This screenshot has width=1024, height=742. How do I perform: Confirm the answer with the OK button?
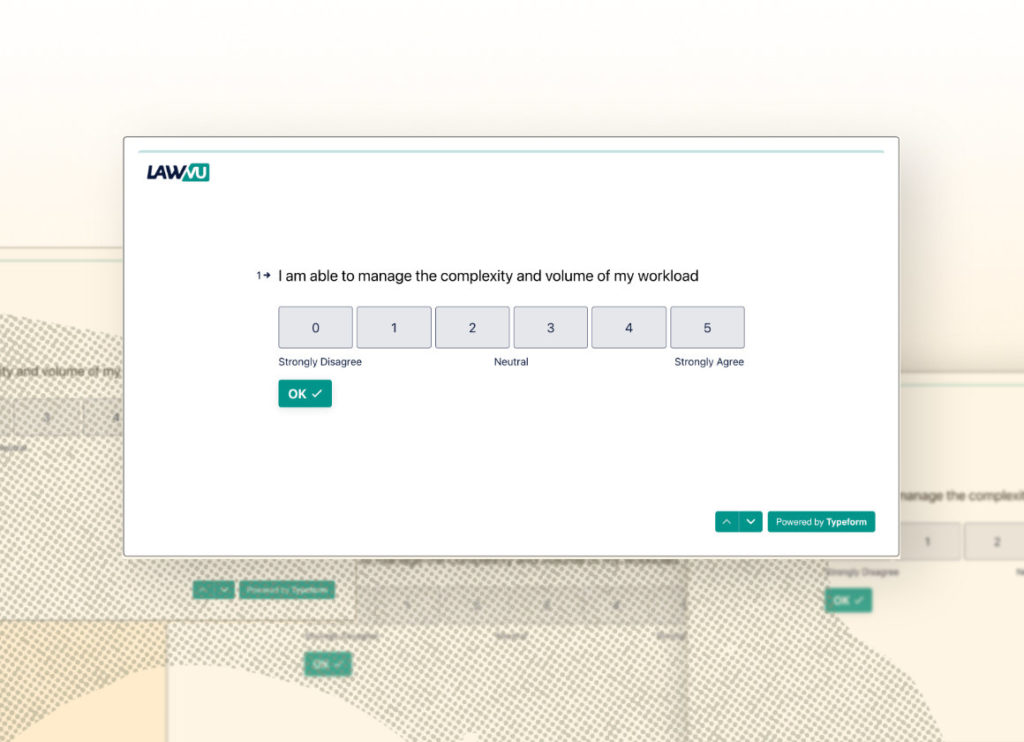point(305,394)
